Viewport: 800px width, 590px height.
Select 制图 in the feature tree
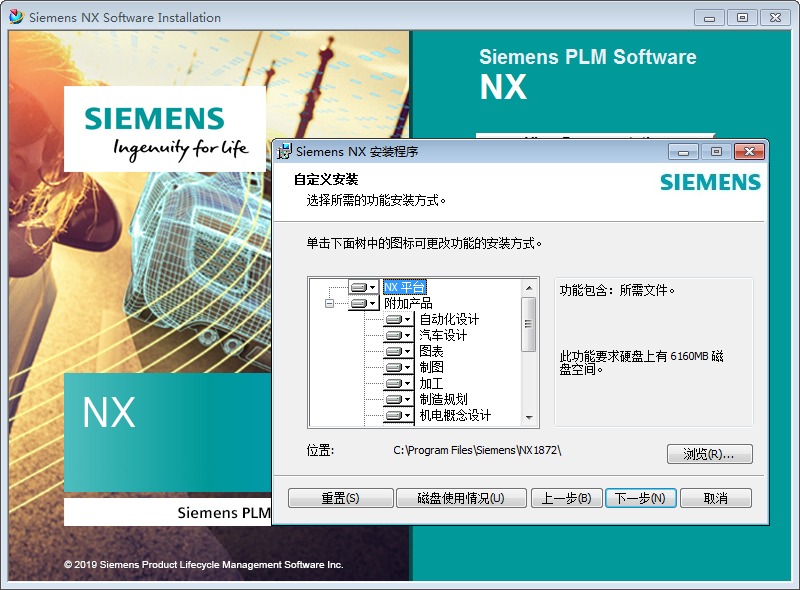coord(431,367)
